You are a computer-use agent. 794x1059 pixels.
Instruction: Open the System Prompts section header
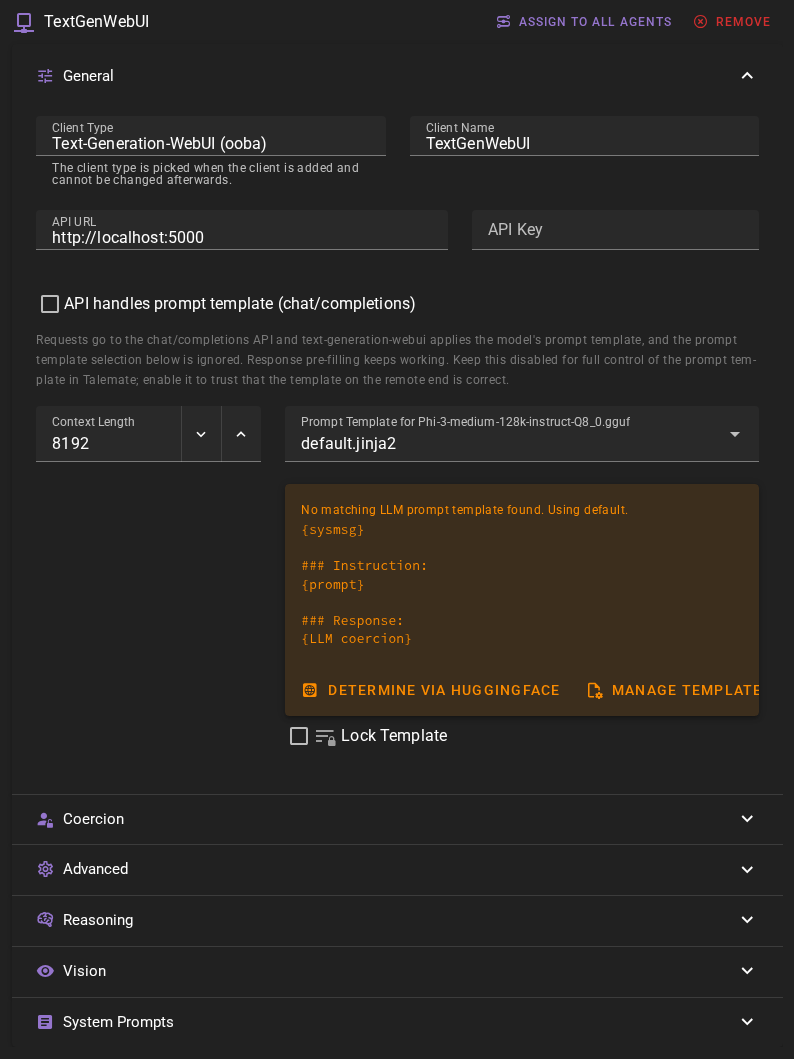pos(397,1022)
